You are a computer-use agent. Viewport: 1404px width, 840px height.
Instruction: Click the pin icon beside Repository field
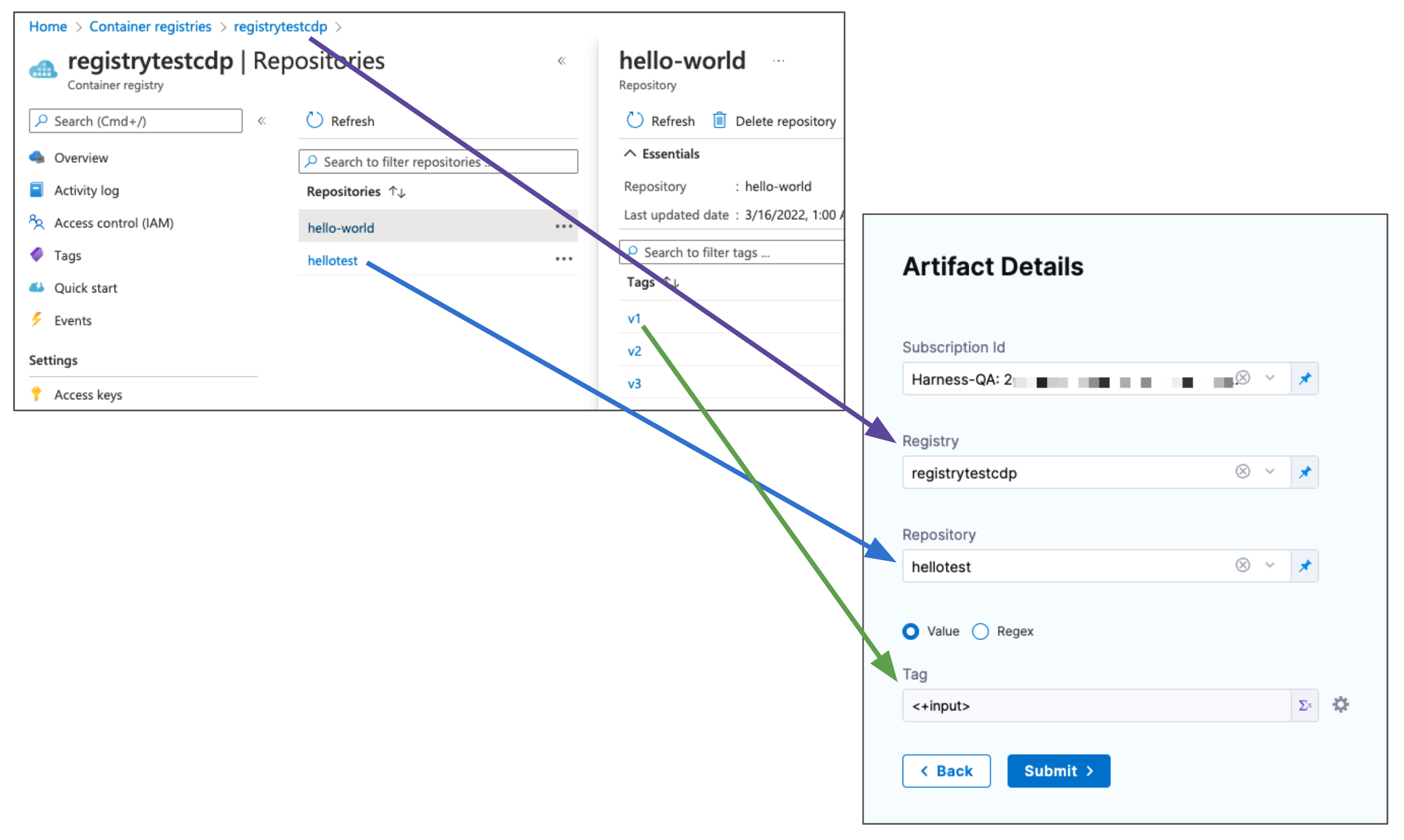click(x=1304, y=566)
